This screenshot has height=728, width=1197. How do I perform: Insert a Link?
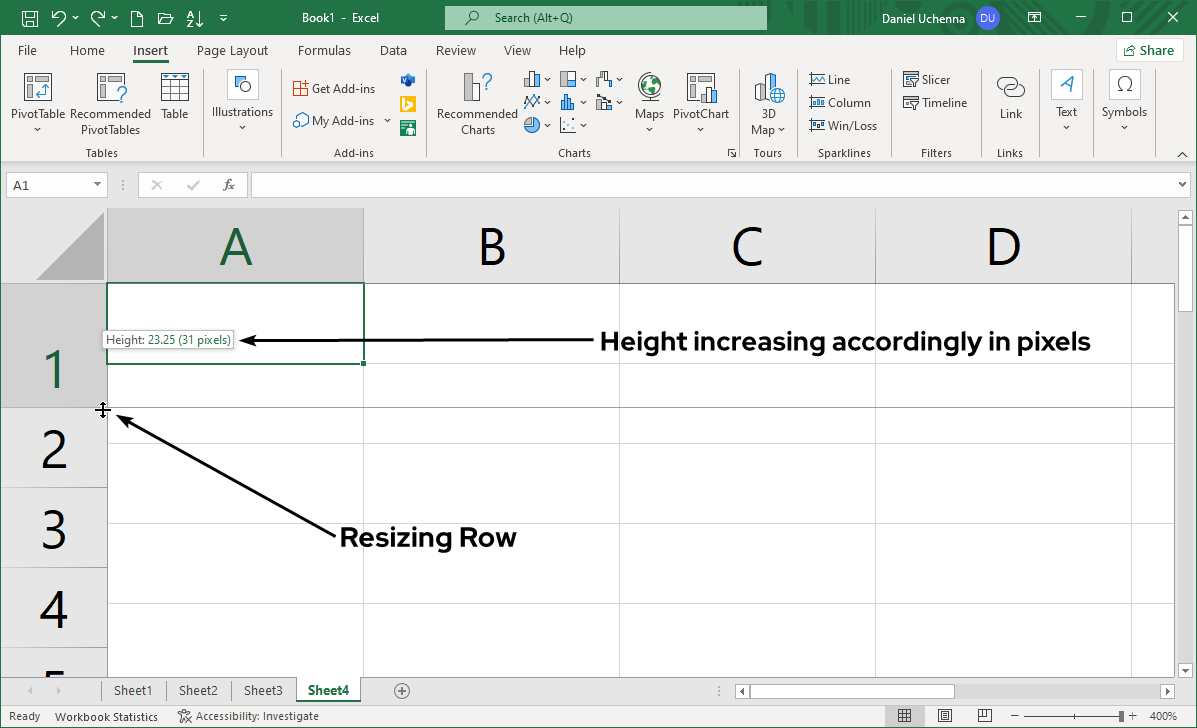pyautogui.click(x=1010, y=100)
